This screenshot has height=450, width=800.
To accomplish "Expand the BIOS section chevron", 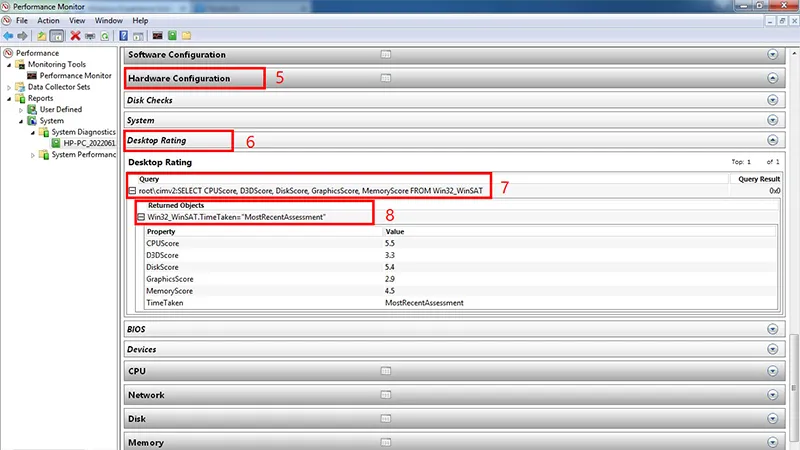I will tap(771, 328).
